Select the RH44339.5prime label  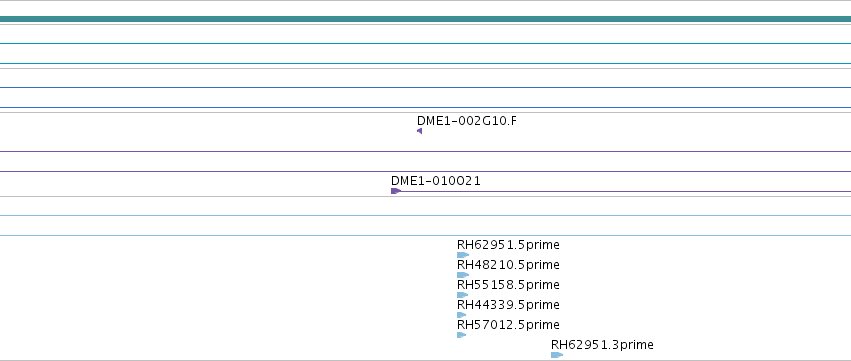pos(508,305)
